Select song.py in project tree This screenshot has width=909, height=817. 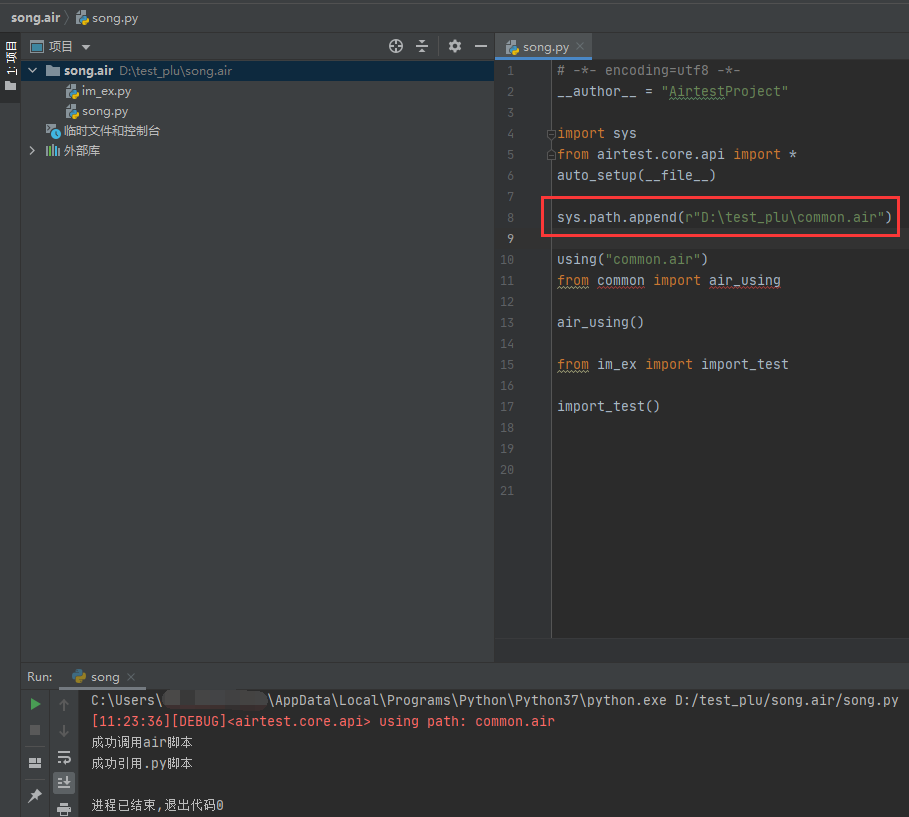105,111
